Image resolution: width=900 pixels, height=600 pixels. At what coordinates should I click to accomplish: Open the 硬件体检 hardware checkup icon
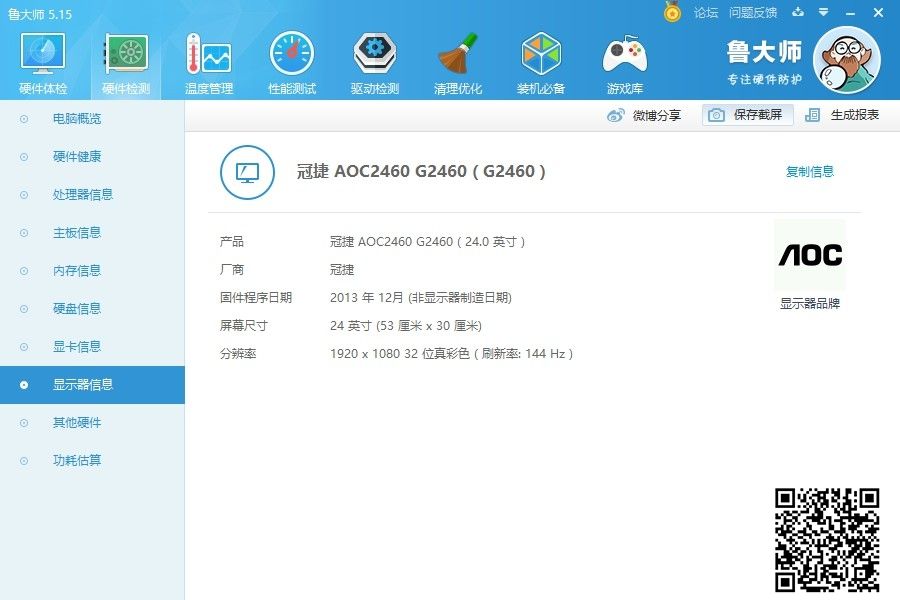[x=43, y=56]
